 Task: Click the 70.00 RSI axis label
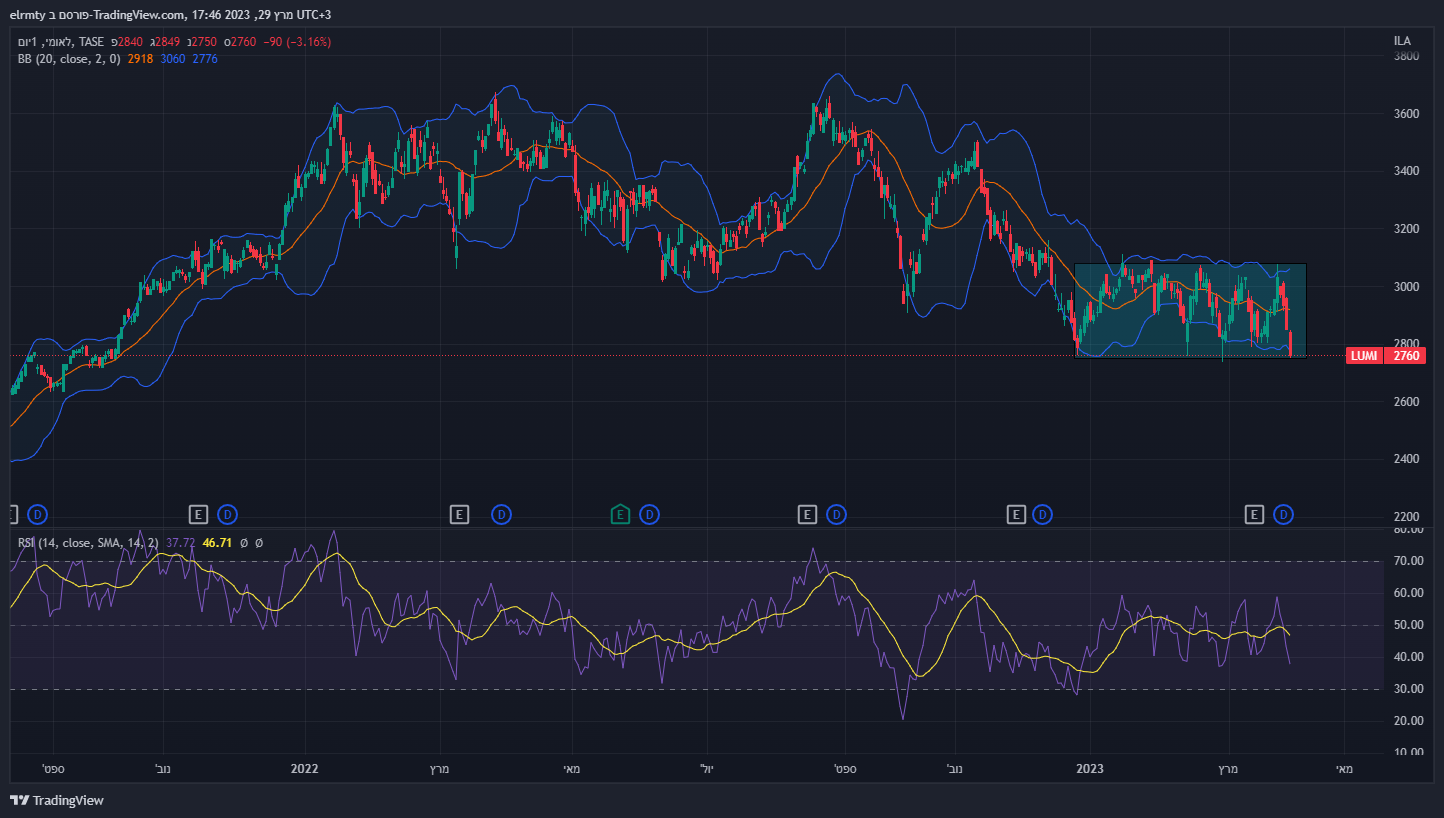pos(1408,561)
